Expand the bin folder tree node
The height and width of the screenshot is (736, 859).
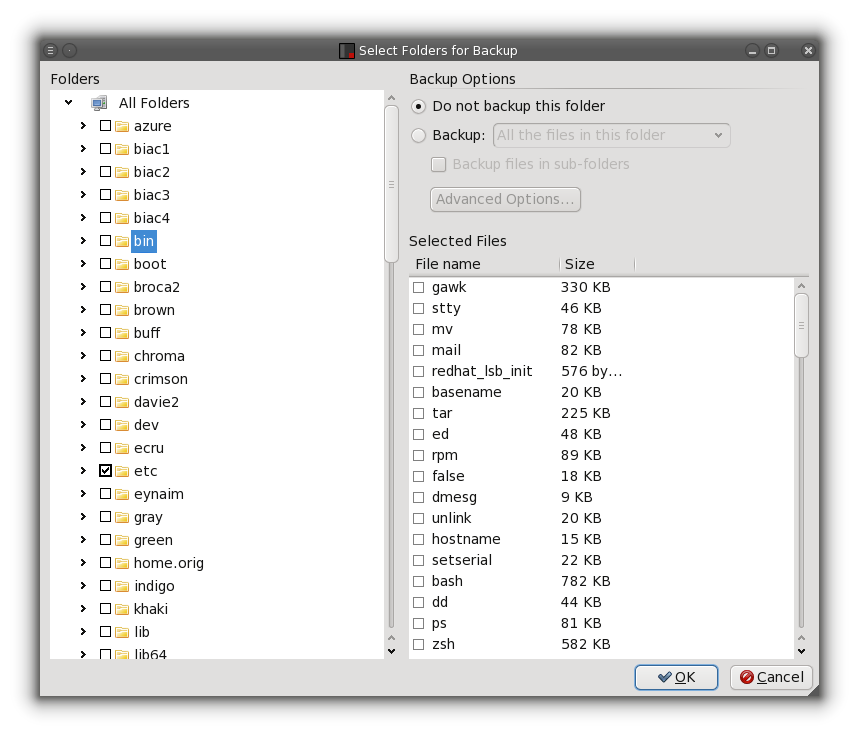click(83, 241)
